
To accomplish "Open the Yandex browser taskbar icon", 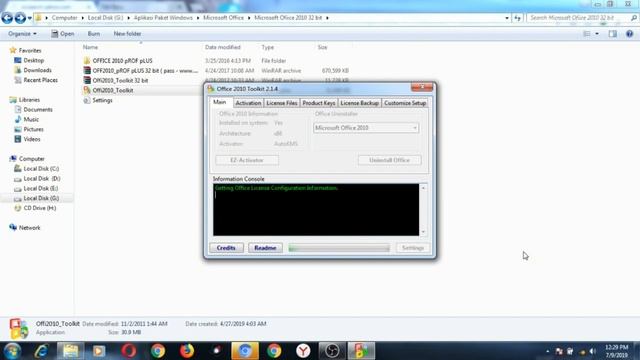I will [x=303, y=351].
